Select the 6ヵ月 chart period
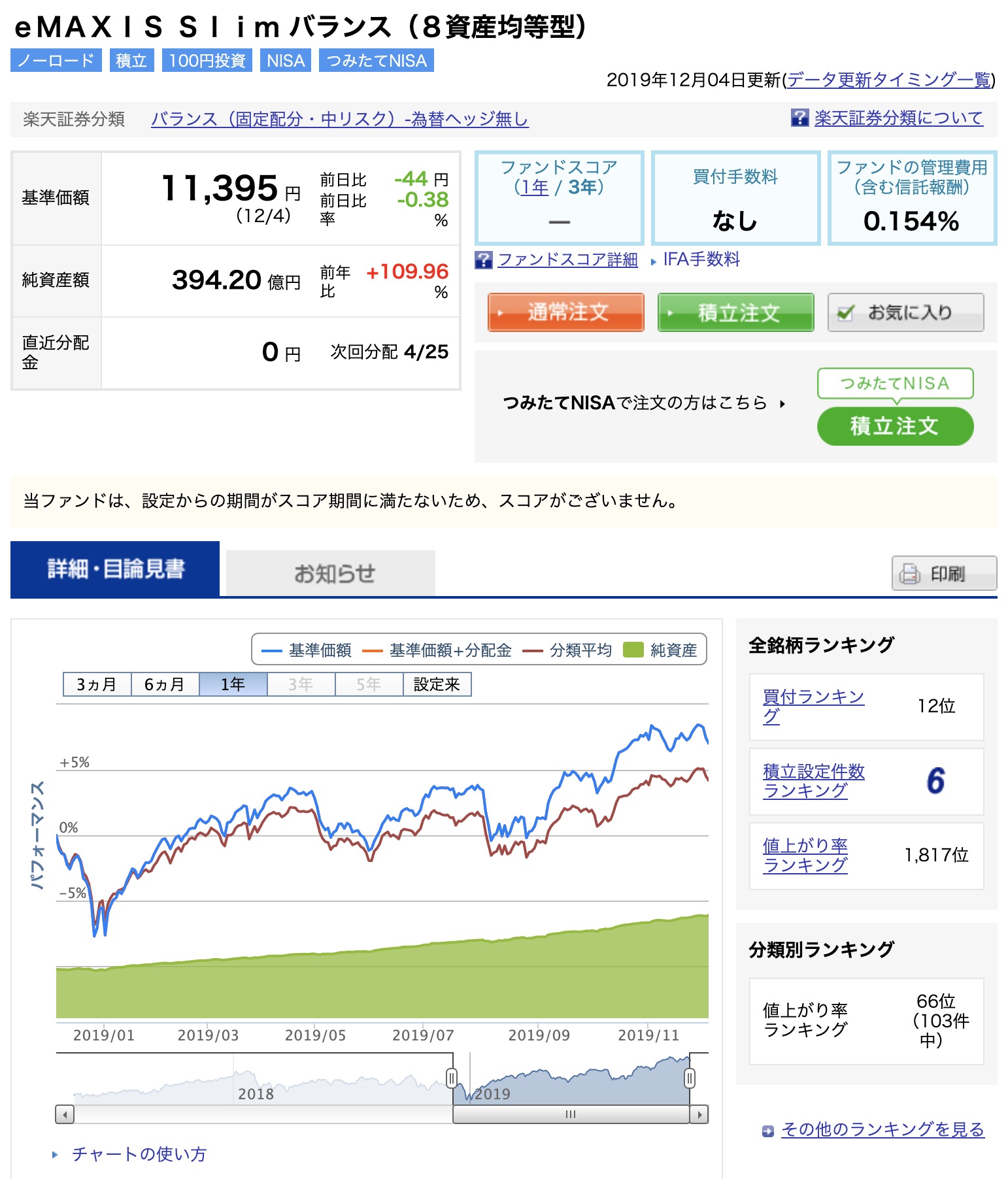The height and width of the screenshot is (1179, 1008). point(165,684)
